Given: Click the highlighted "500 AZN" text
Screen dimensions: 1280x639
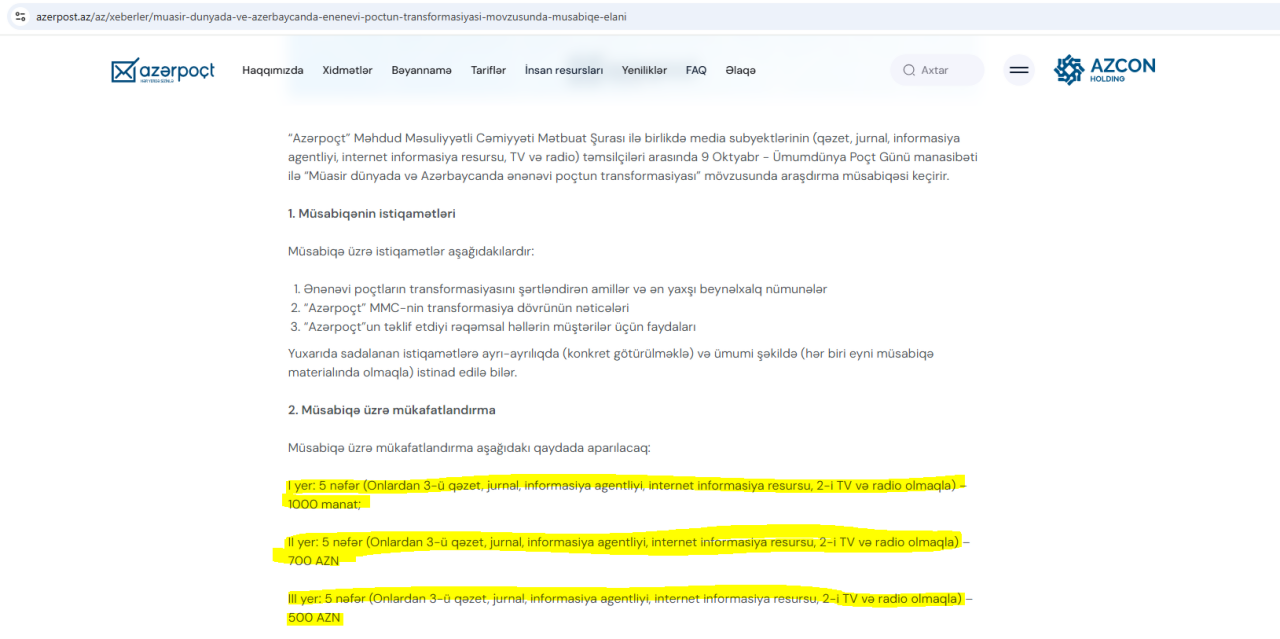Looking at the screenshot, I should pos(314,618).
